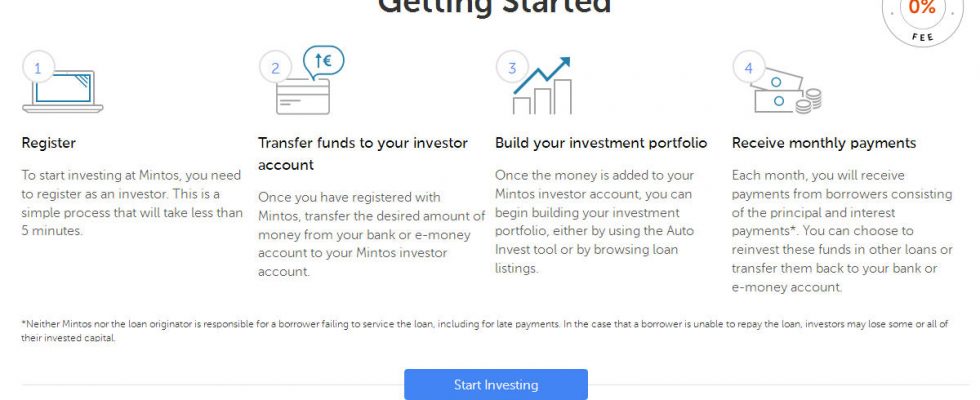The height and width of the screenshot is (400, 980).
Task: Click the monthly payments description paragraph
Action: 842,231
